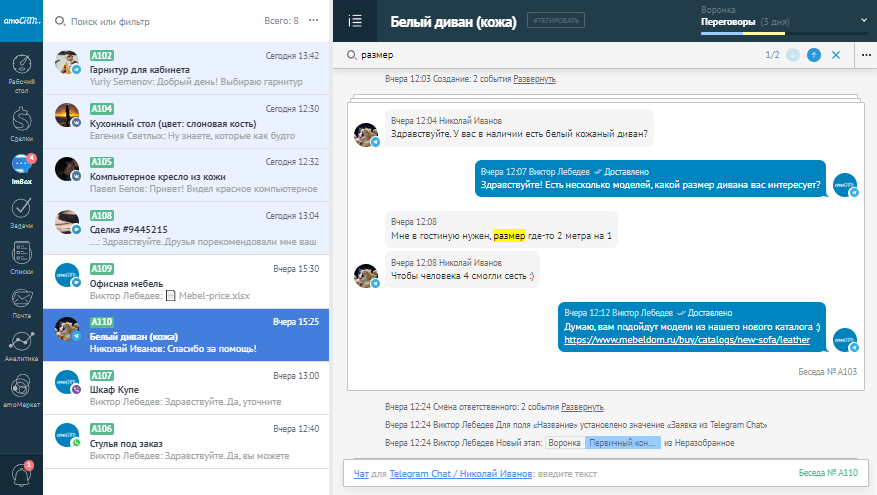Screen dimensions: 877x495
Task: Open conversation list three-dot menu
Action: pos(314,20)
